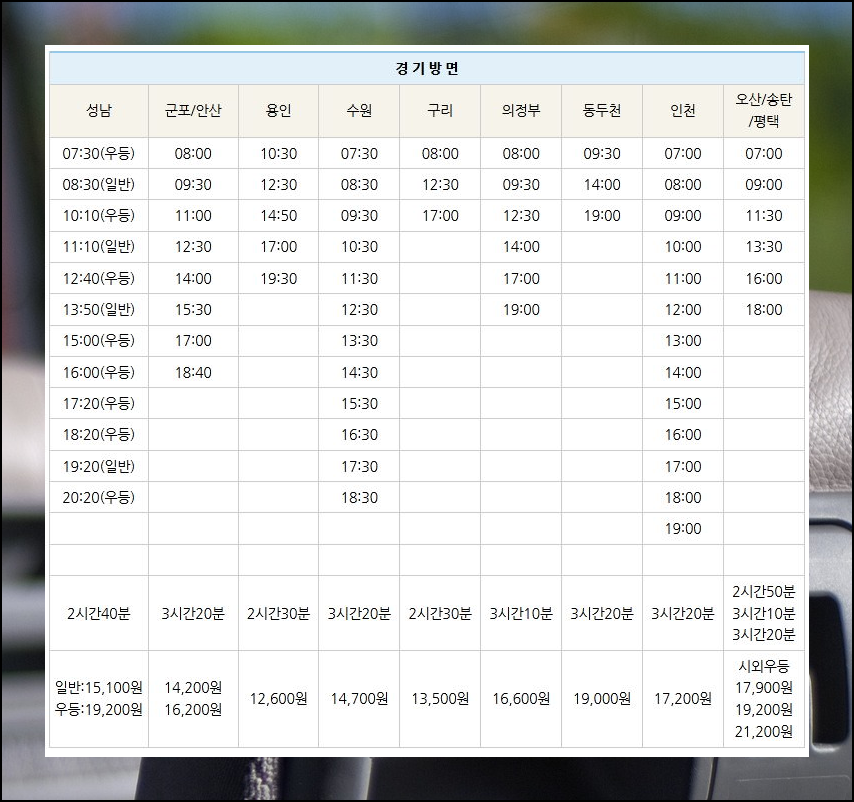854x802 pixels.
Task: Click '13:00' in the 인천 column
Action: (x=682, y=340)
